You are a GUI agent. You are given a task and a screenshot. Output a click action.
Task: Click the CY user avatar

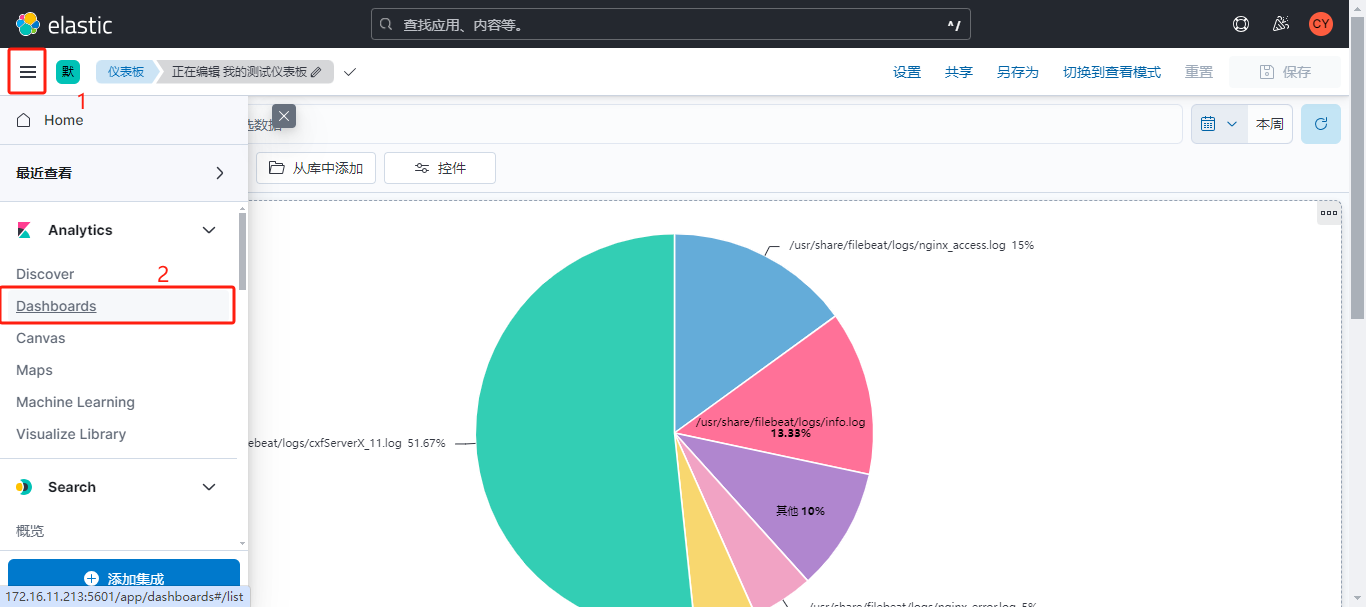pyautogui.click(x=1321, y=24)
